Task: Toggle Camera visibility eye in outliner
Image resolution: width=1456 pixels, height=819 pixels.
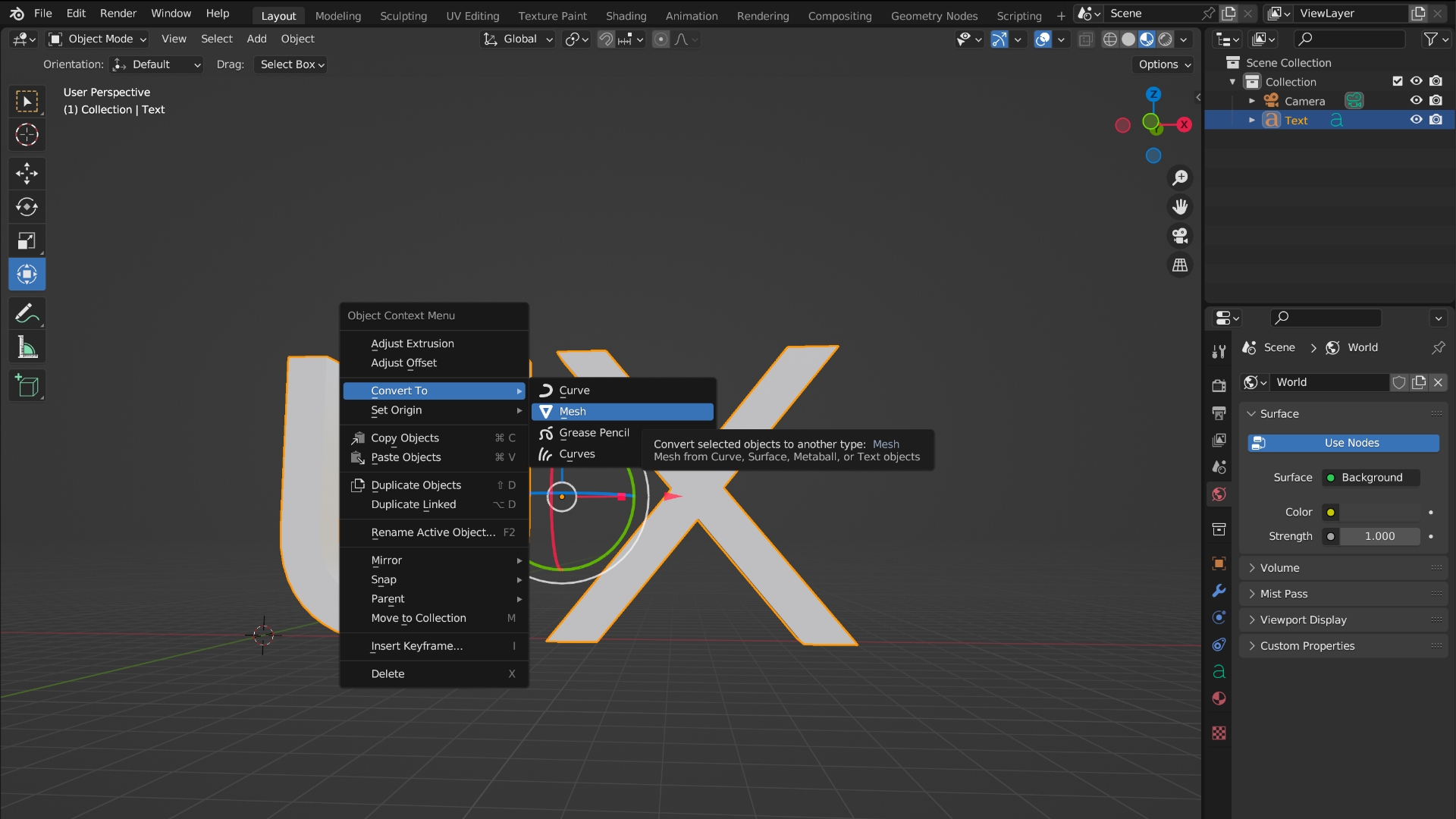Action: [x=1416, y=100]
